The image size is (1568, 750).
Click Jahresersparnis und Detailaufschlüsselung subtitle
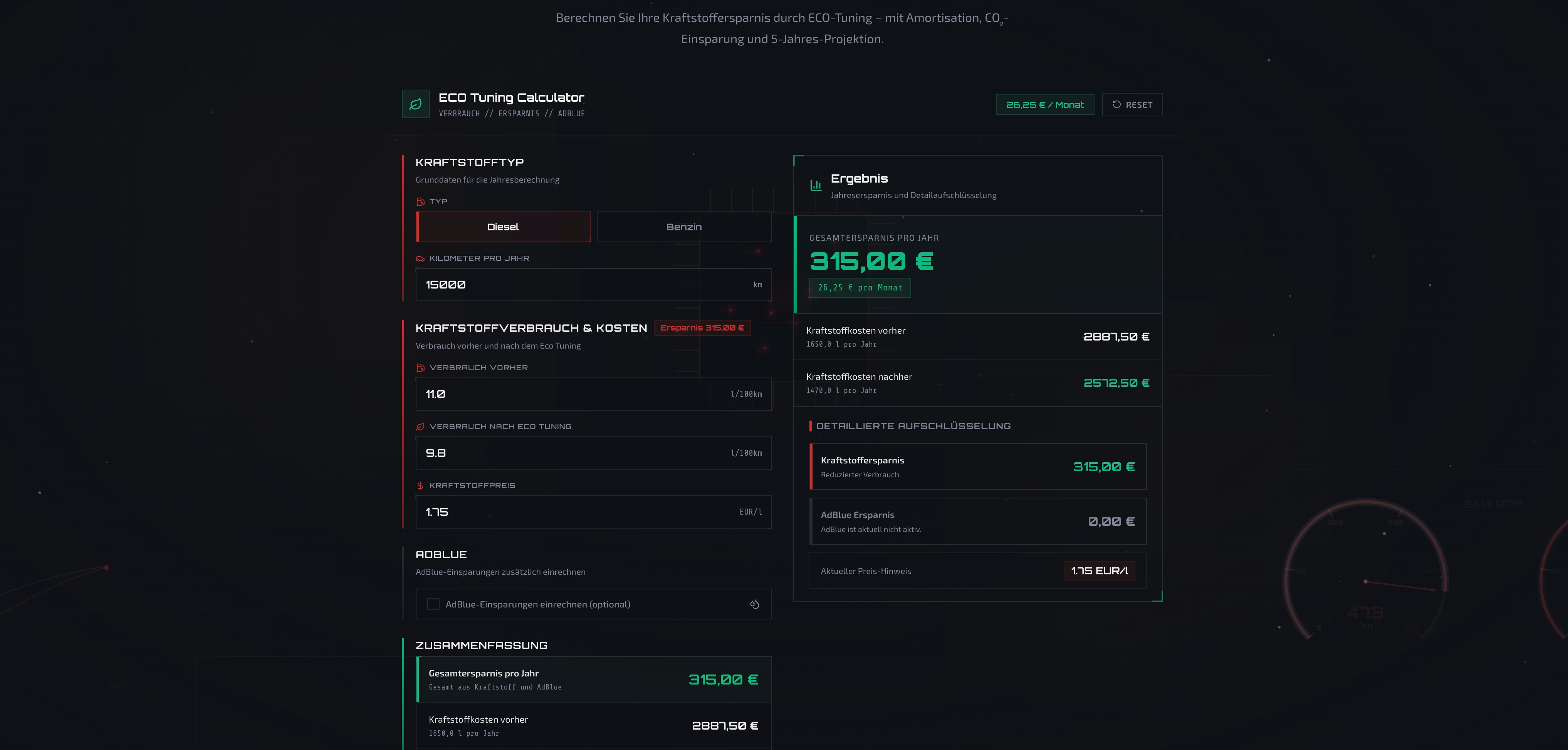(913, 195)
